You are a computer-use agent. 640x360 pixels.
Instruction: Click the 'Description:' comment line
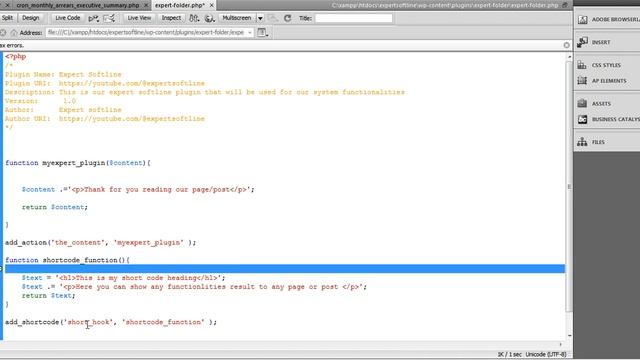click(x=205, y=92)
